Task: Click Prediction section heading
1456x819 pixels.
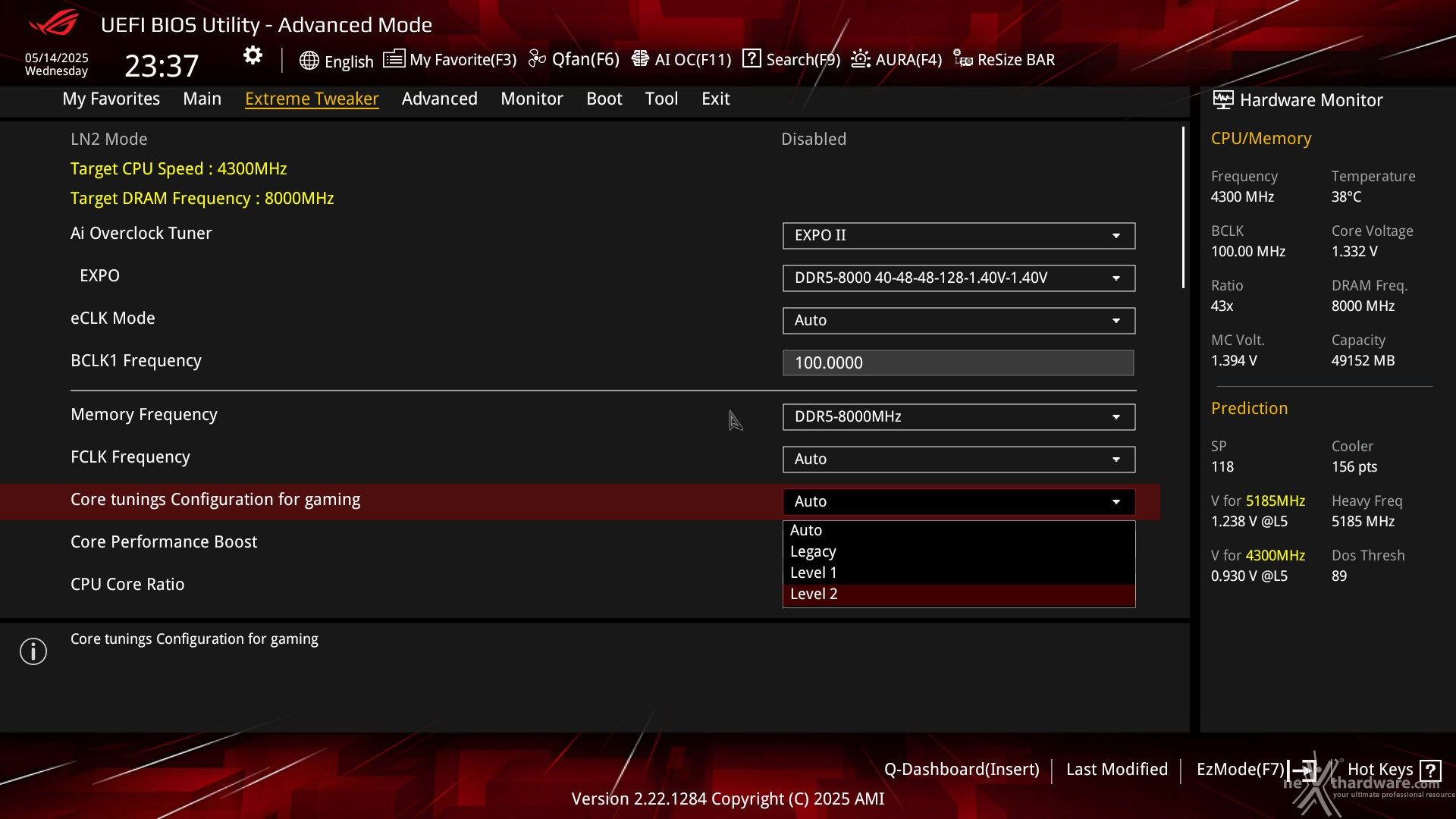Action: 1249,409
